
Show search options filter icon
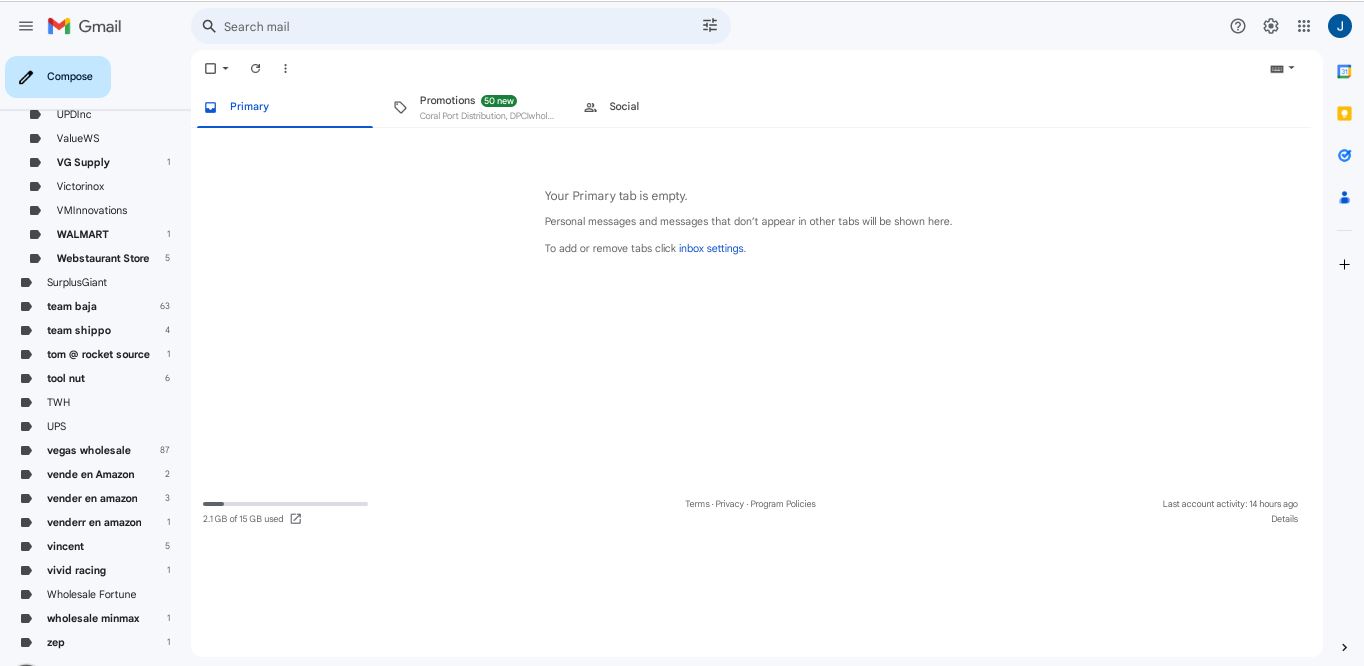tap(710, 26)
